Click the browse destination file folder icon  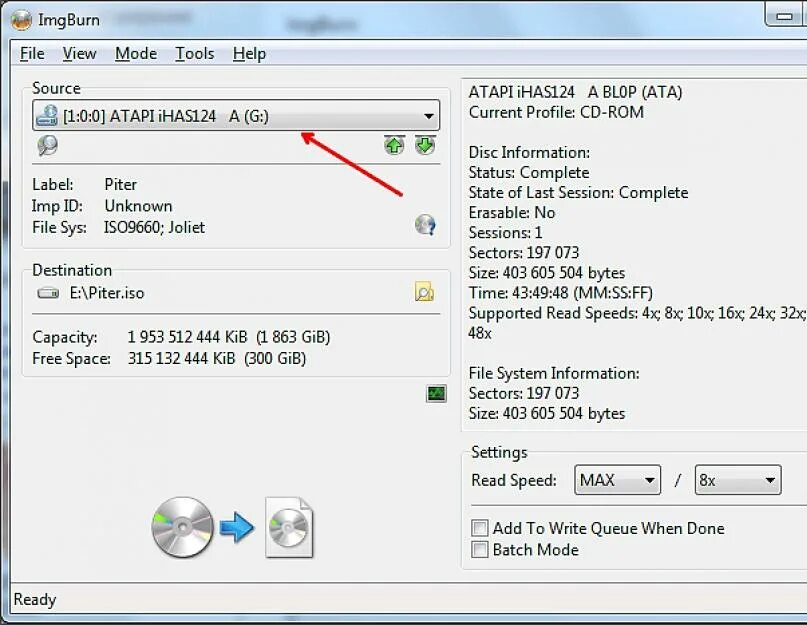pos(425,292)
